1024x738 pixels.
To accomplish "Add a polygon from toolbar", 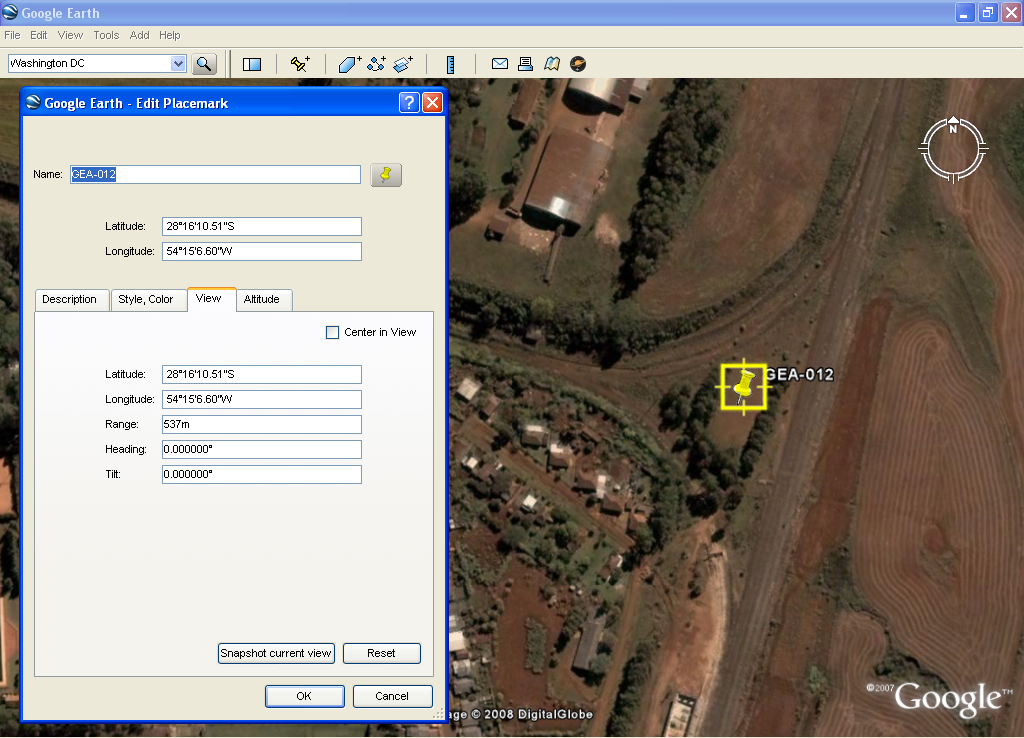I will click(x=349, y=64).
